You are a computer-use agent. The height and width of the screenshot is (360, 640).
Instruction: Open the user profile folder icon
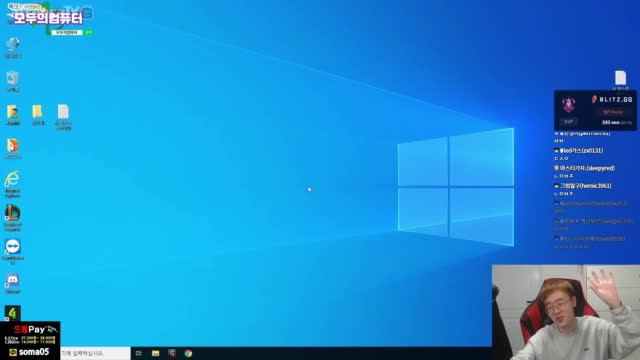(x=13, y=115)
